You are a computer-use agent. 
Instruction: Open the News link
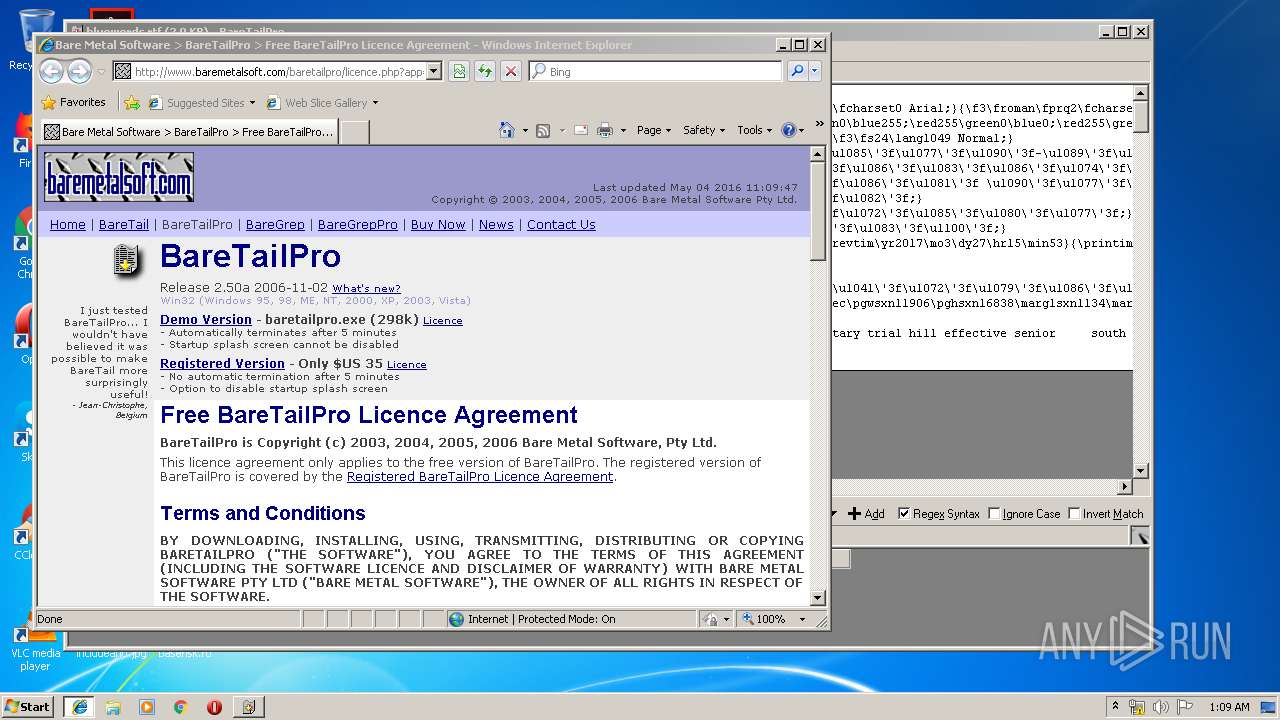tap(496, 224)
